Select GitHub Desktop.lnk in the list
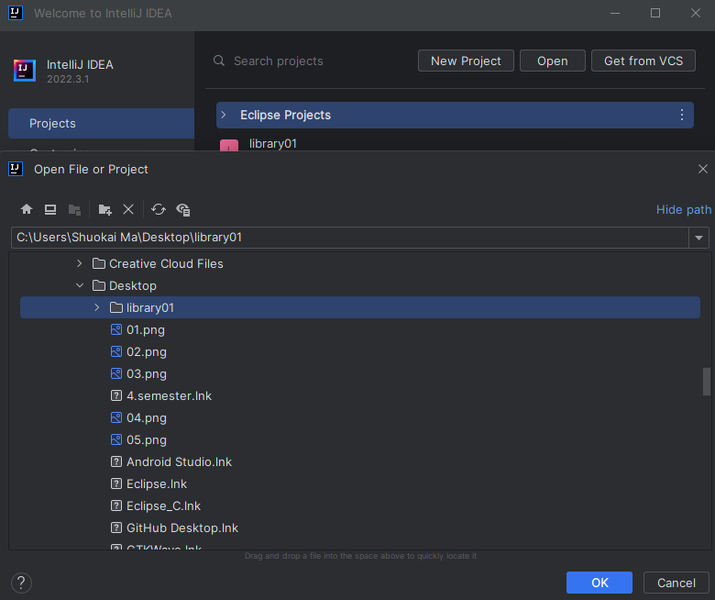The image size is (715, 600). pos(360,528)
